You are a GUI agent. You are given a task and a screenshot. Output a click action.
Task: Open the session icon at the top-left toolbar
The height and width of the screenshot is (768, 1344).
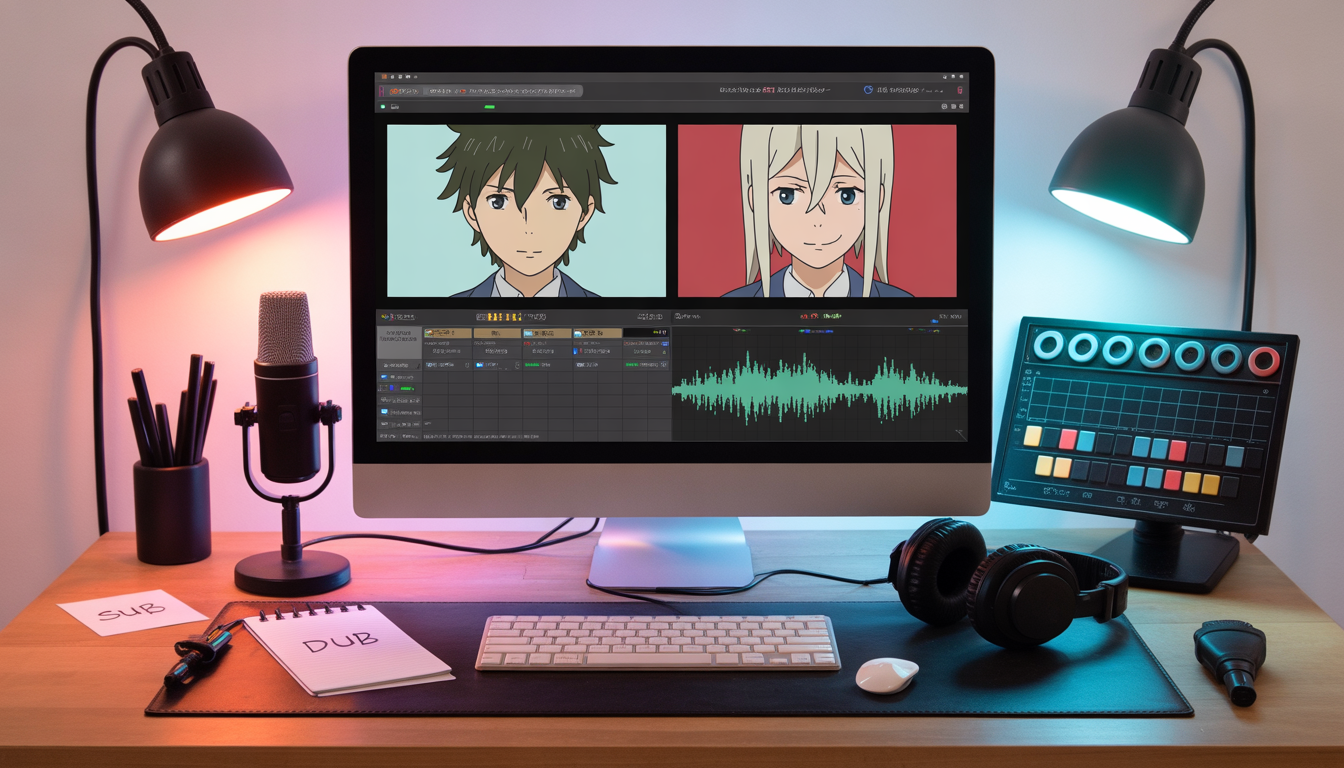[x=385, y=75]
